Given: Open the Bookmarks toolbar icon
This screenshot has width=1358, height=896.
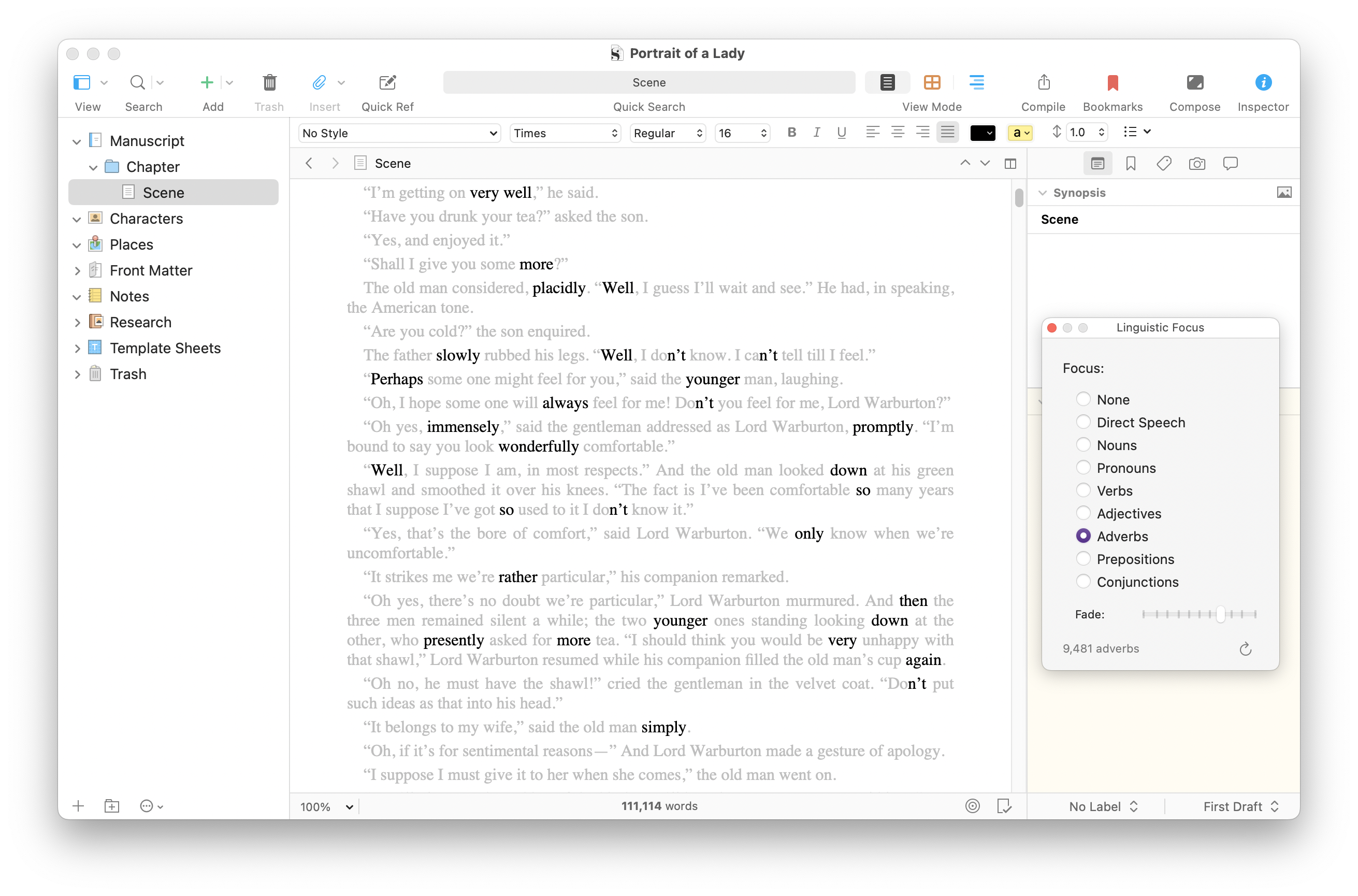Looking at the screenshot, I should pyautogui.click(x=1112, y=83).
